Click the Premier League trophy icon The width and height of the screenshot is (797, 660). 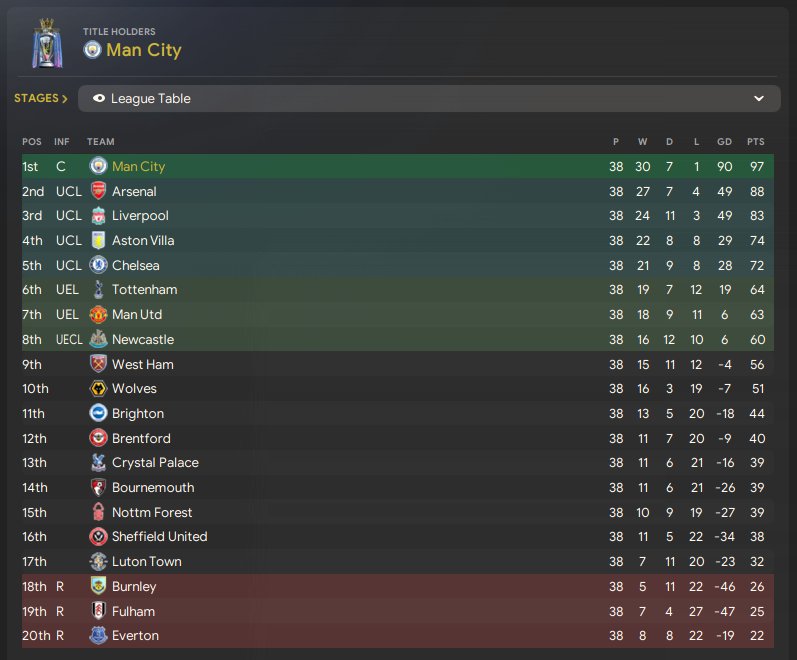(46, 45)
